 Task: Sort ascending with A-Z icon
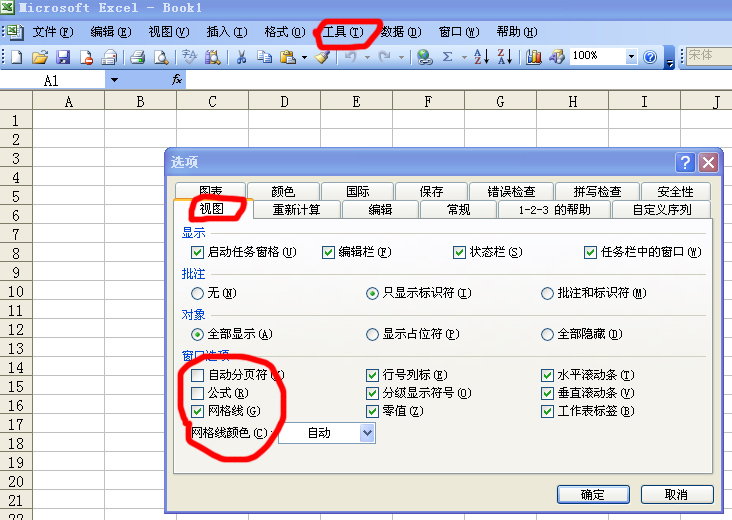tap(481, 57)
